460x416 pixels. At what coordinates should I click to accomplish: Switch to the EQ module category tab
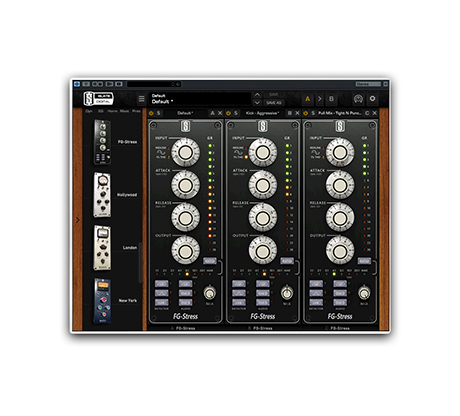(x=100, y=111)
